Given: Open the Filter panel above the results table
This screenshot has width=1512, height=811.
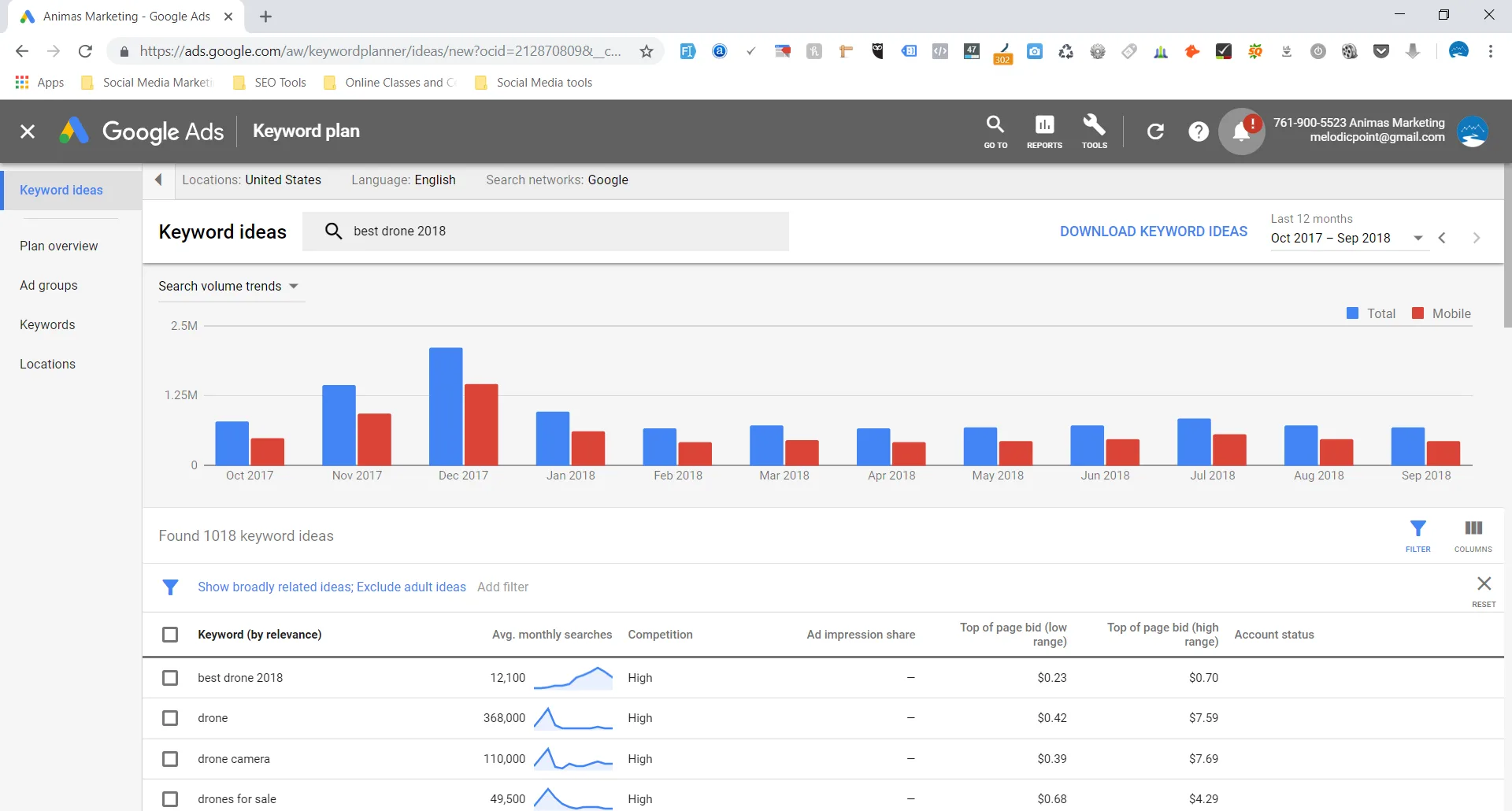Looking at the screenshot, I should point(1418,535).
